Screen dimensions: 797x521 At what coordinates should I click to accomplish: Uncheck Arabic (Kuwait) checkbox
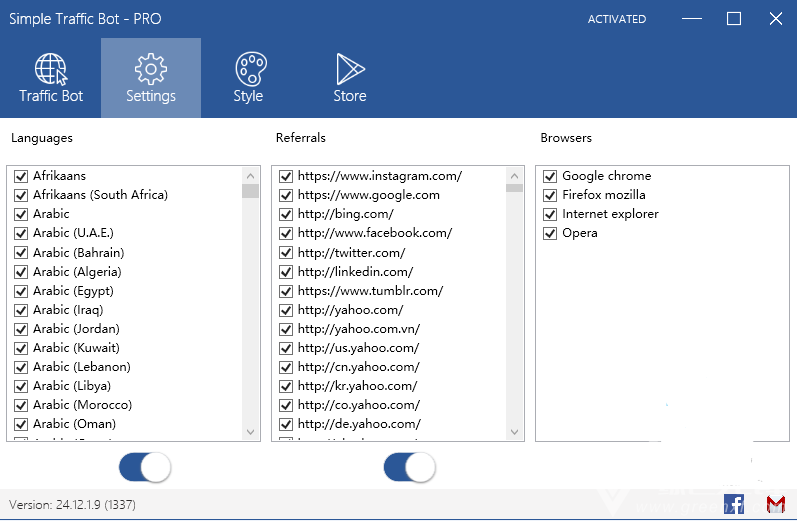pos(21,348)
